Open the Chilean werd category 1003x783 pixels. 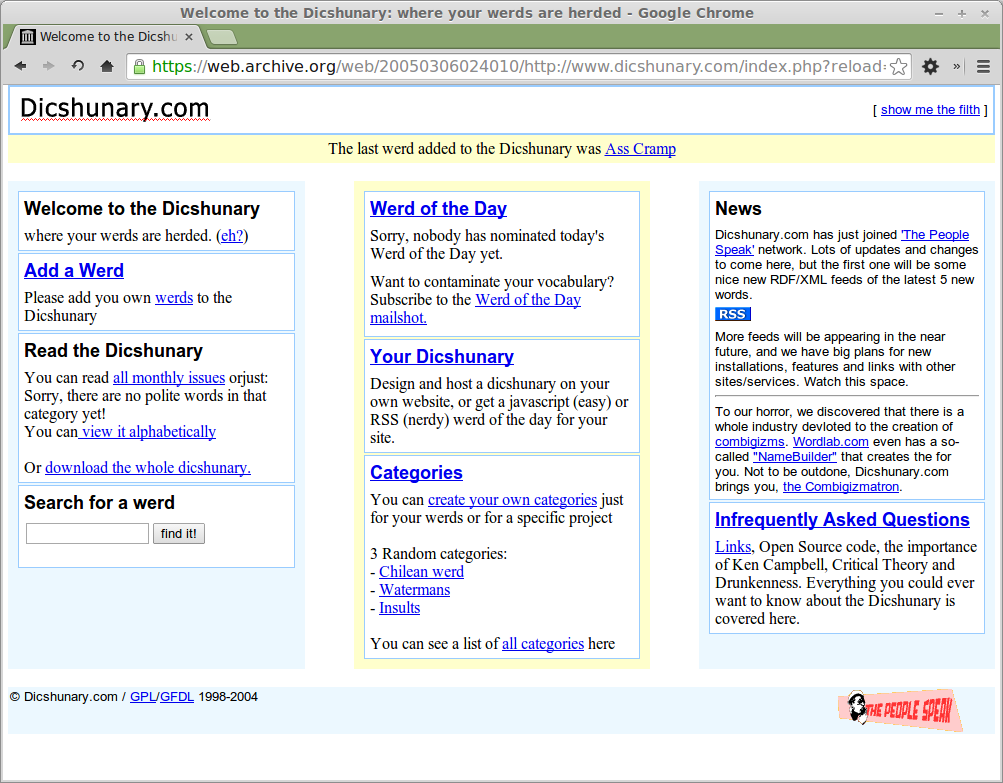(422, 572)
